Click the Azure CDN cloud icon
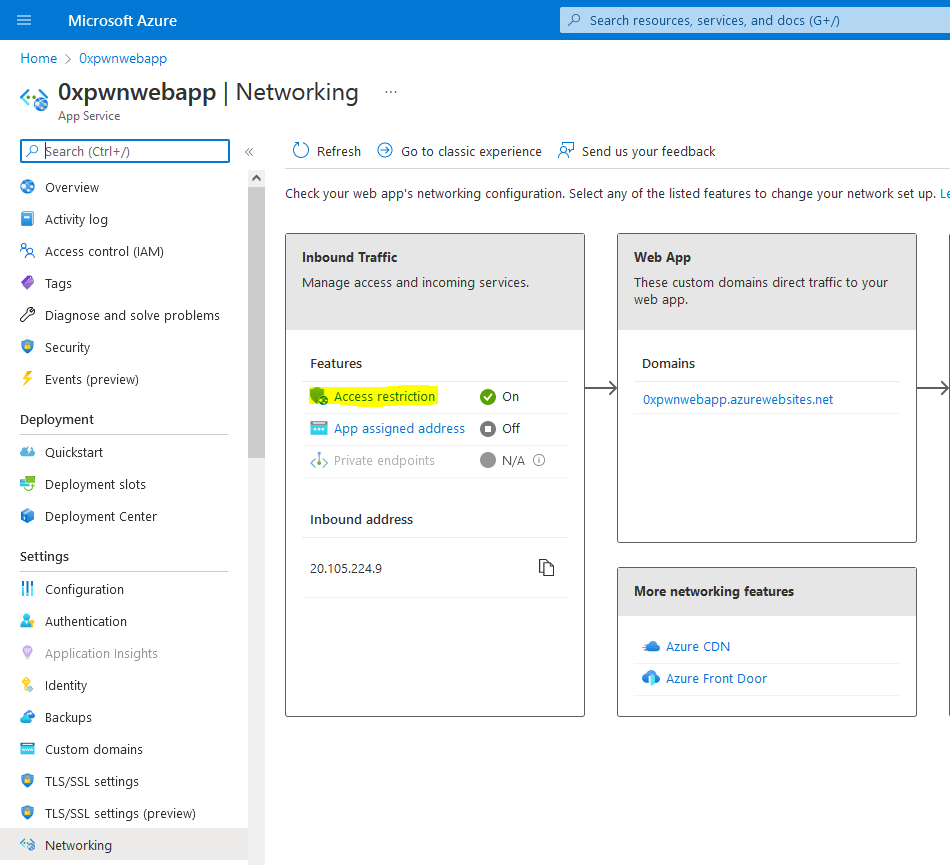This screenshot has height=865, width=950. point(651,647)
